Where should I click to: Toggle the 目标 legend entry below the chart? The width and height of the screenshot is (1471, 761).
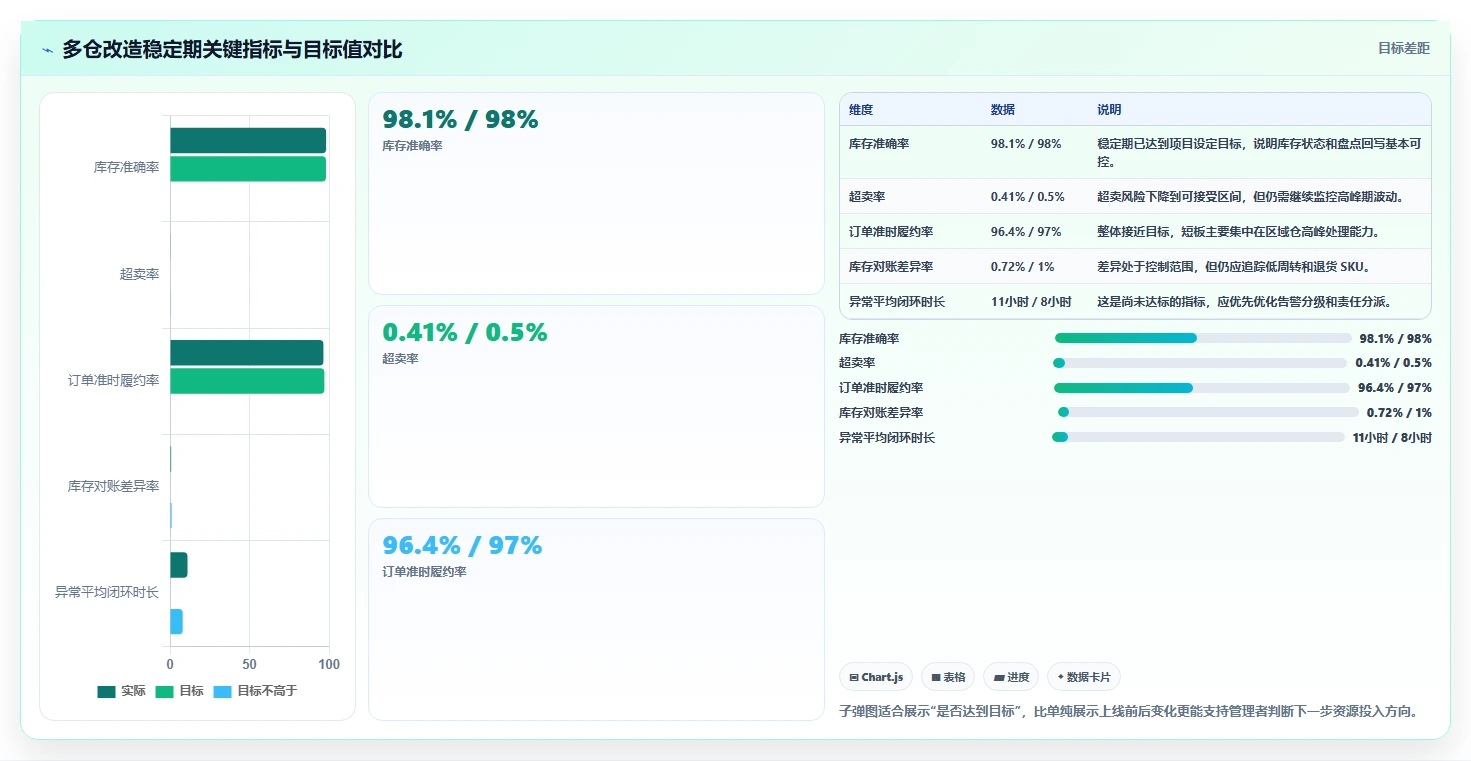[x=179, y=691]
